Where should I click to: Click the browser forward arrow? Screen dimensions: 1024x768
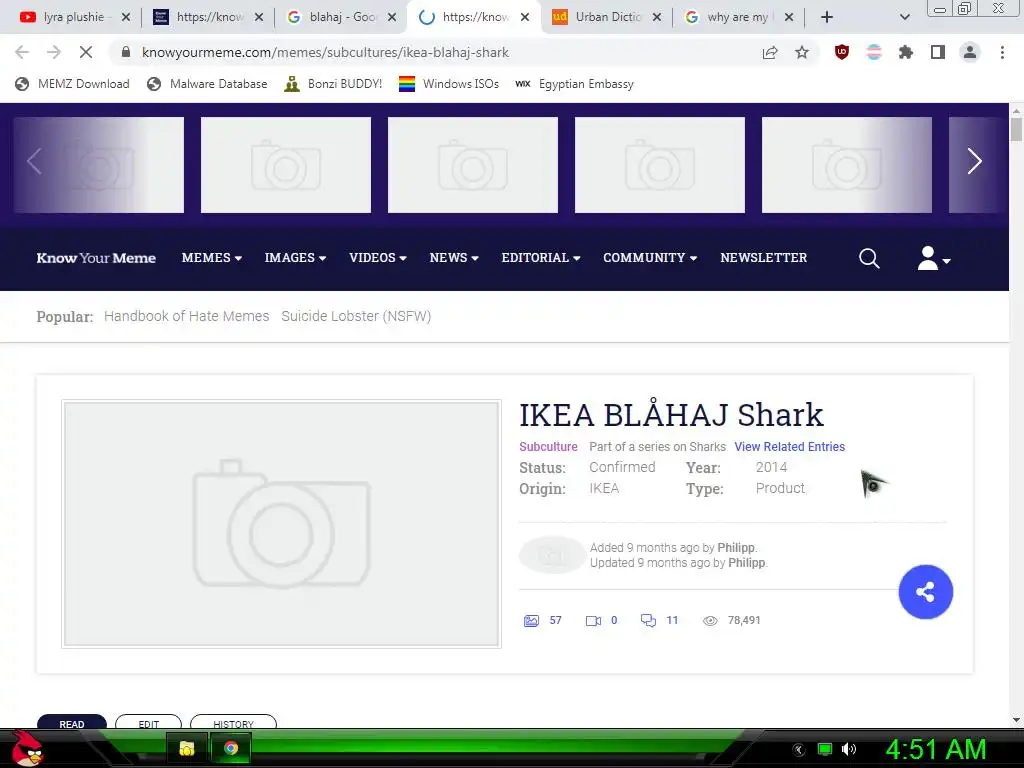(54, 52)
